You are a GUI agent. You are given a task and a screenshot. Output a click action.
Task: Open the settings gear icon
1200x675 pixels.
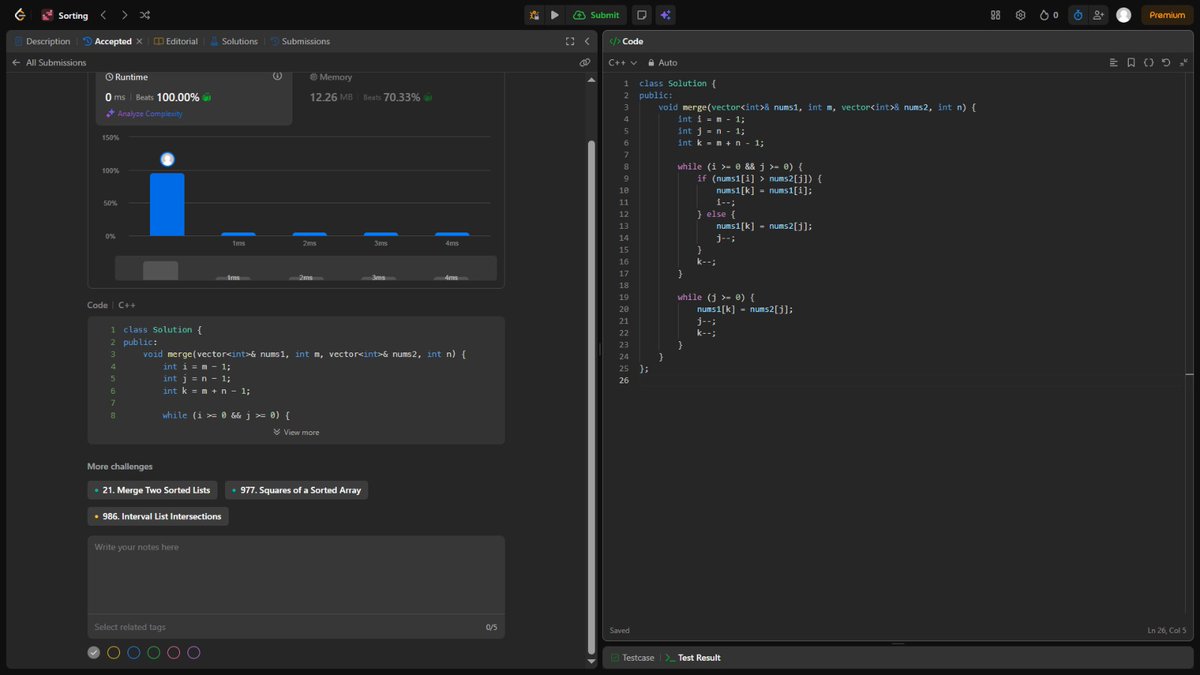click(x=1020, y=15)
